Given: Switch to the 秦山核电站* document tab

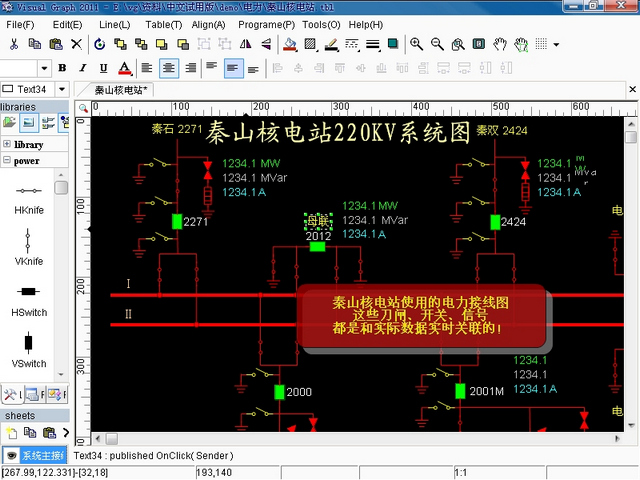Looking at the screenshot, I should pyautogui.click(x=121, y=90).
